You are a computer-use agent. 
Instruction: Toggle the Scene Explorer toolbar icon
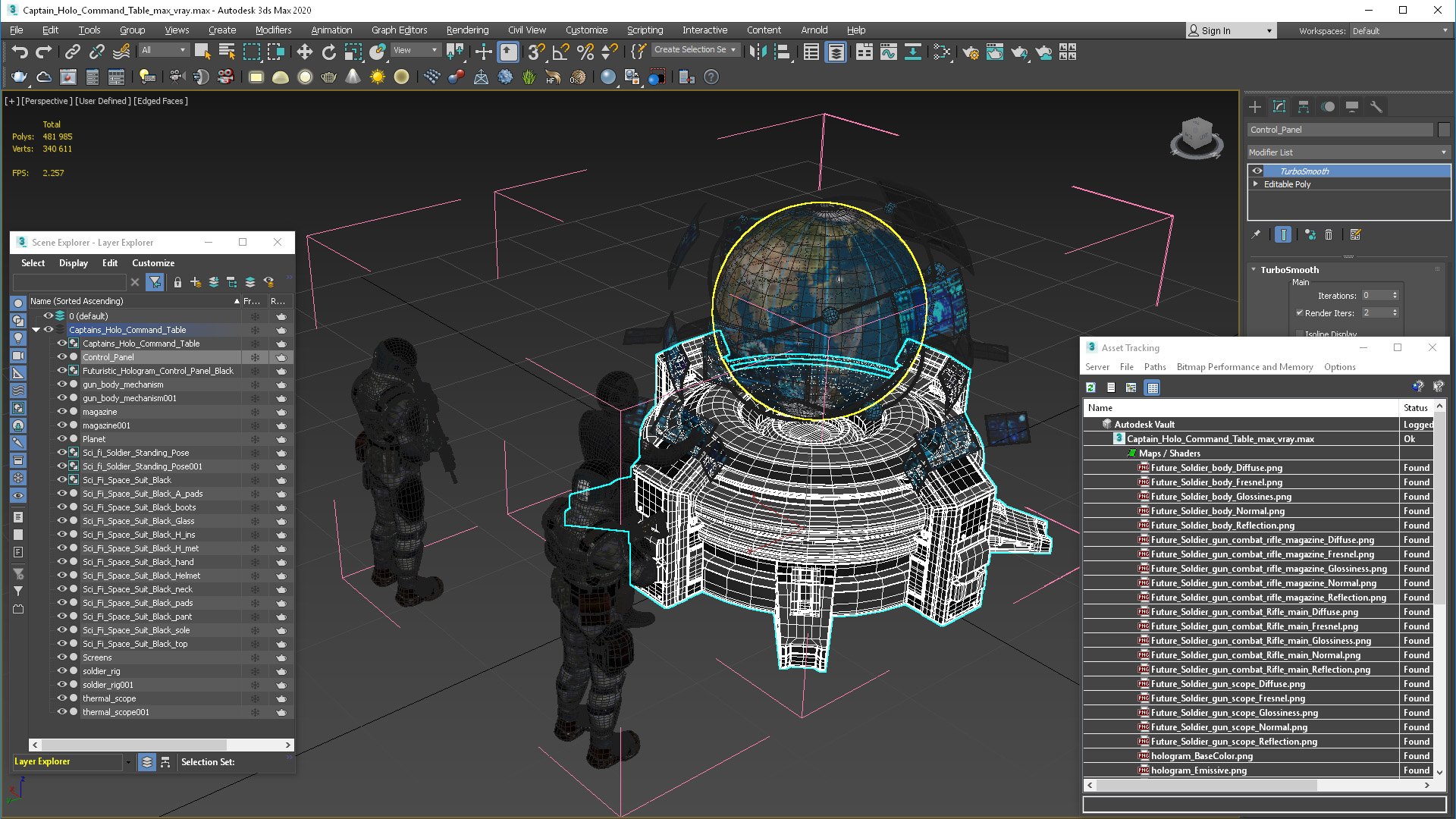pyautogui.click(x=811, y=52)
